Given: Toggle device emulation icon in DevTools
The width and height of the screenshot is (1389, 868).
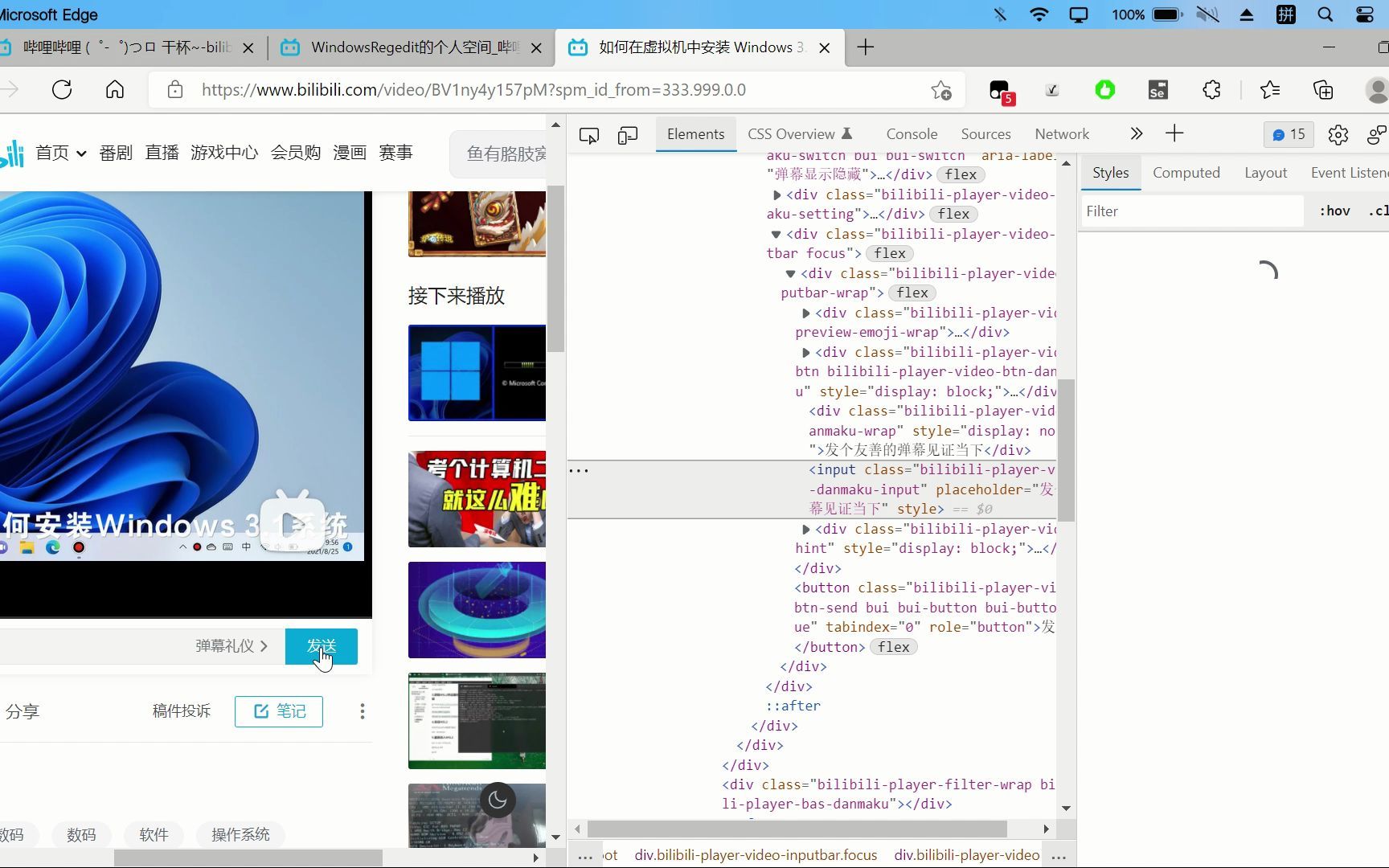Looking at the screenshot, I should [628, 135].
